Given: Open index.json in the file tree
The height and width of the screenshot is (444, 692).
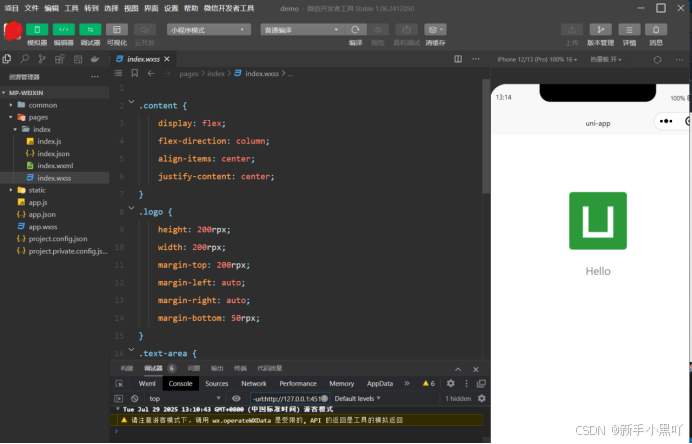Looking at the screenshot, I should pos(55,154).
